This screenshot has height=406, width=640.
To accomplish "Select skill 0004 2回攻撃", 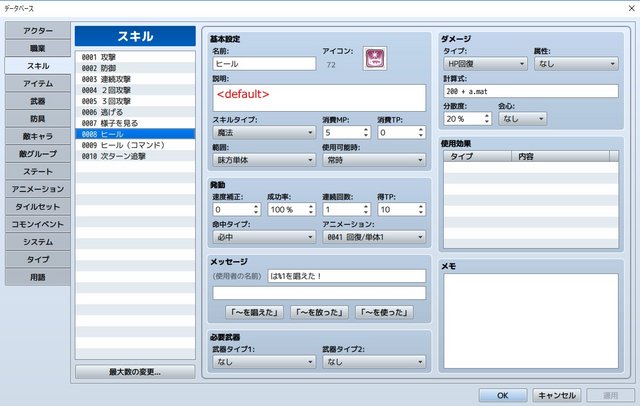I will point(135,90).
